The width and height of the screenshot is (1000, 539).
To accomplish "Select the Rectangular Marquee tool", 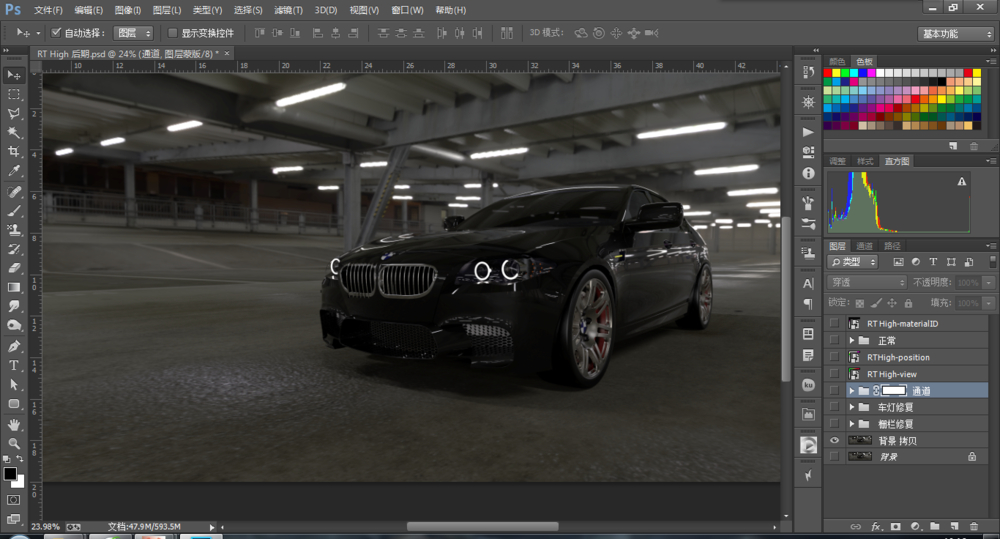I will 14,94.
